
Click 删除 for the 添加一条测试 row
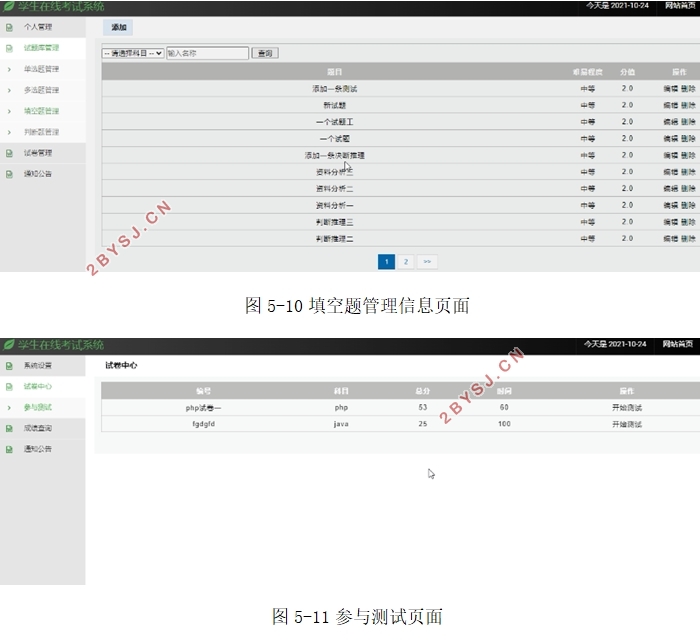click(x=688, y=88)
